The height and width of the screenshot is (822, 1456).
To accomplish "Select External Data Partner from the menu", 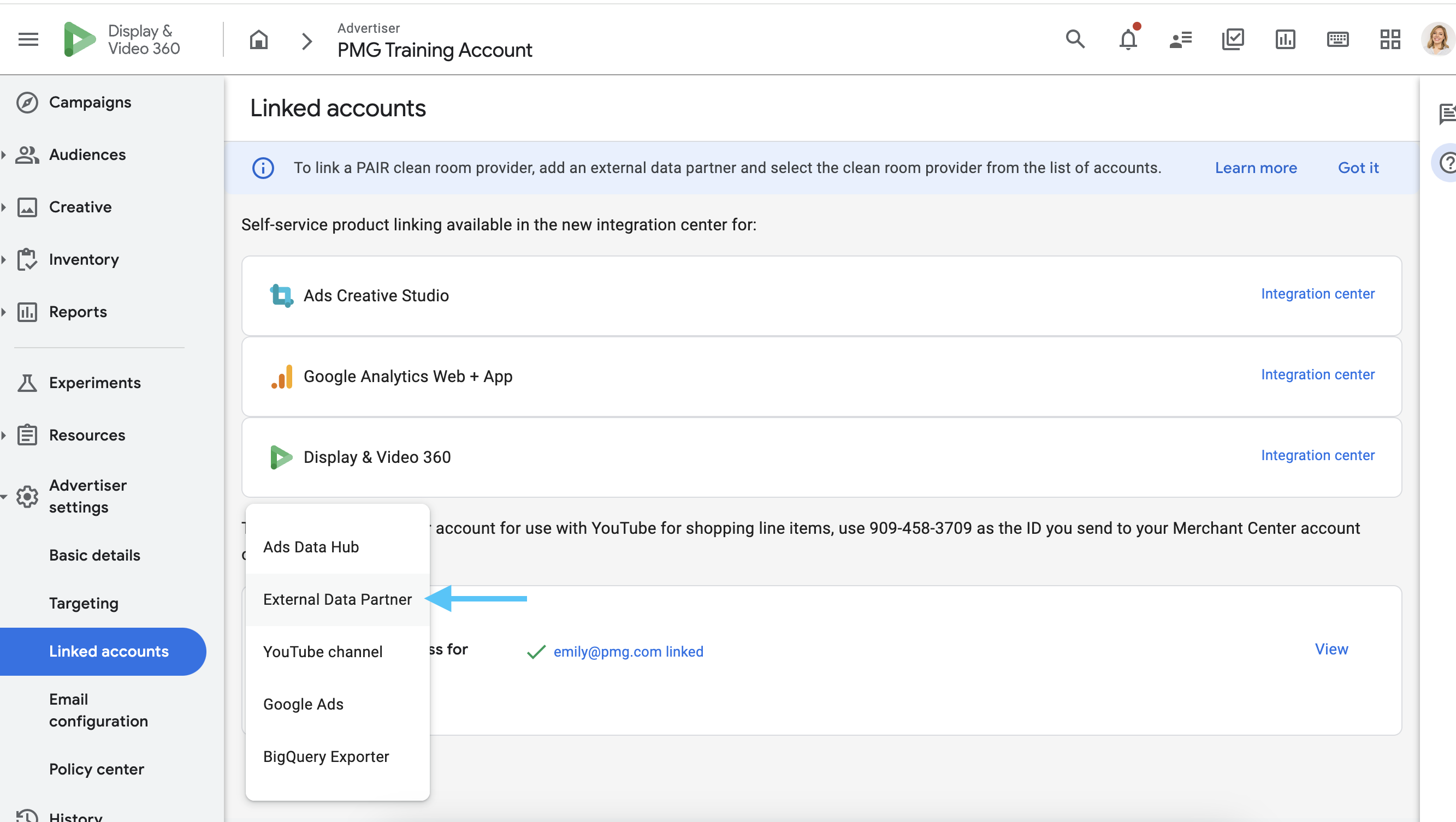I will (338, 599).
